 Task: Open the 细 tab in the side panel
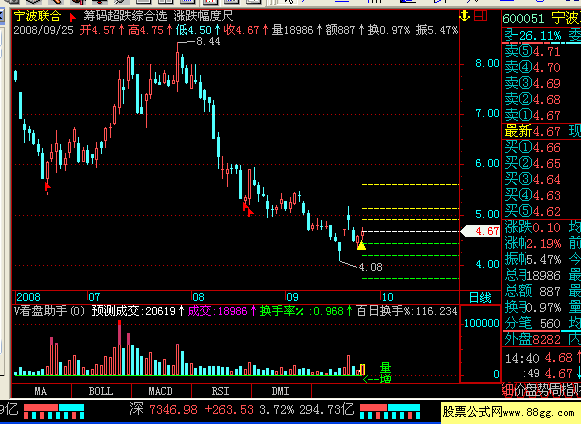click(507, 391)
